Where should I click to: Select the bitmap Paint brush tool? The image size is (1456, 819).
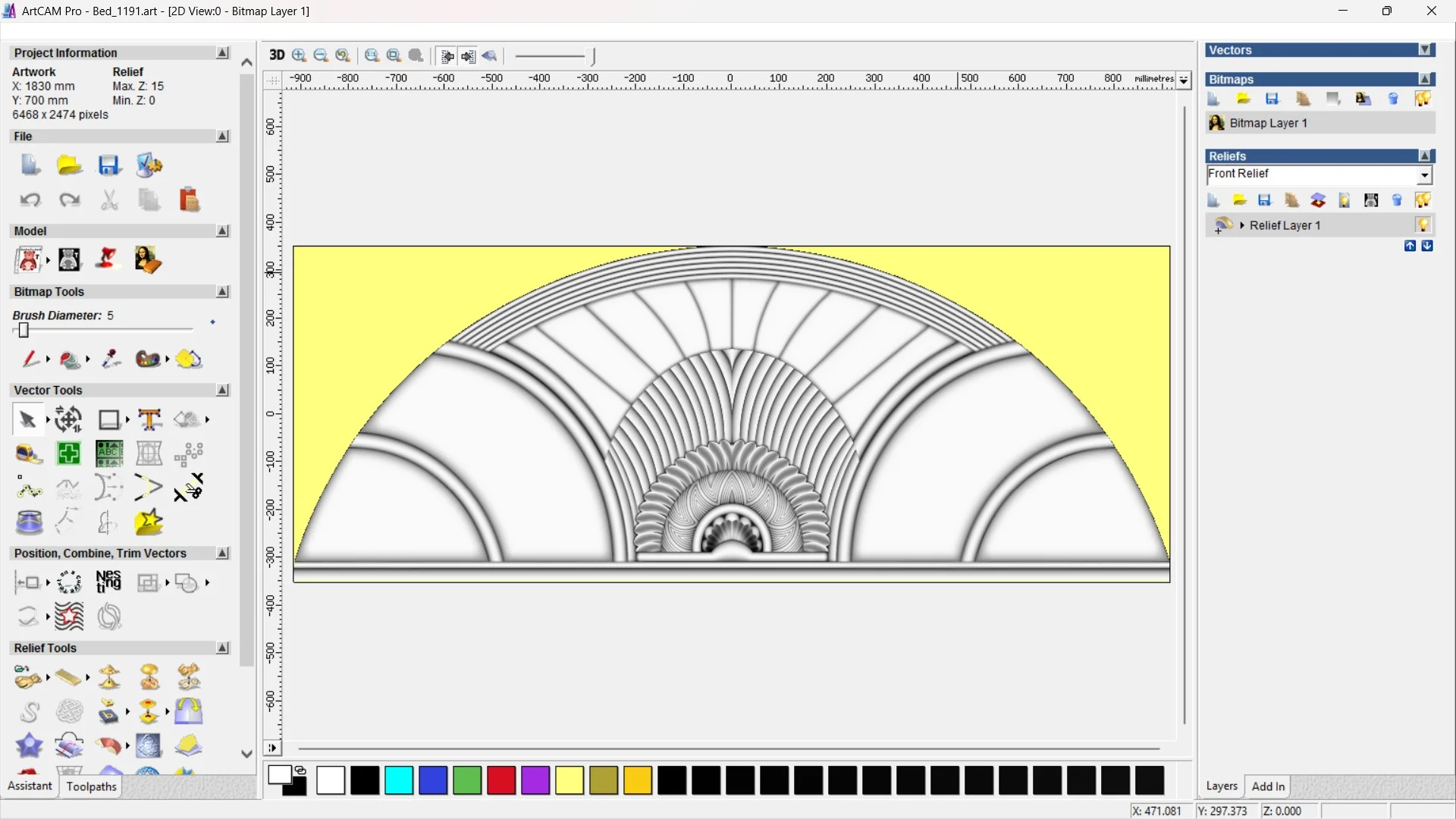(x=30, y=359)
